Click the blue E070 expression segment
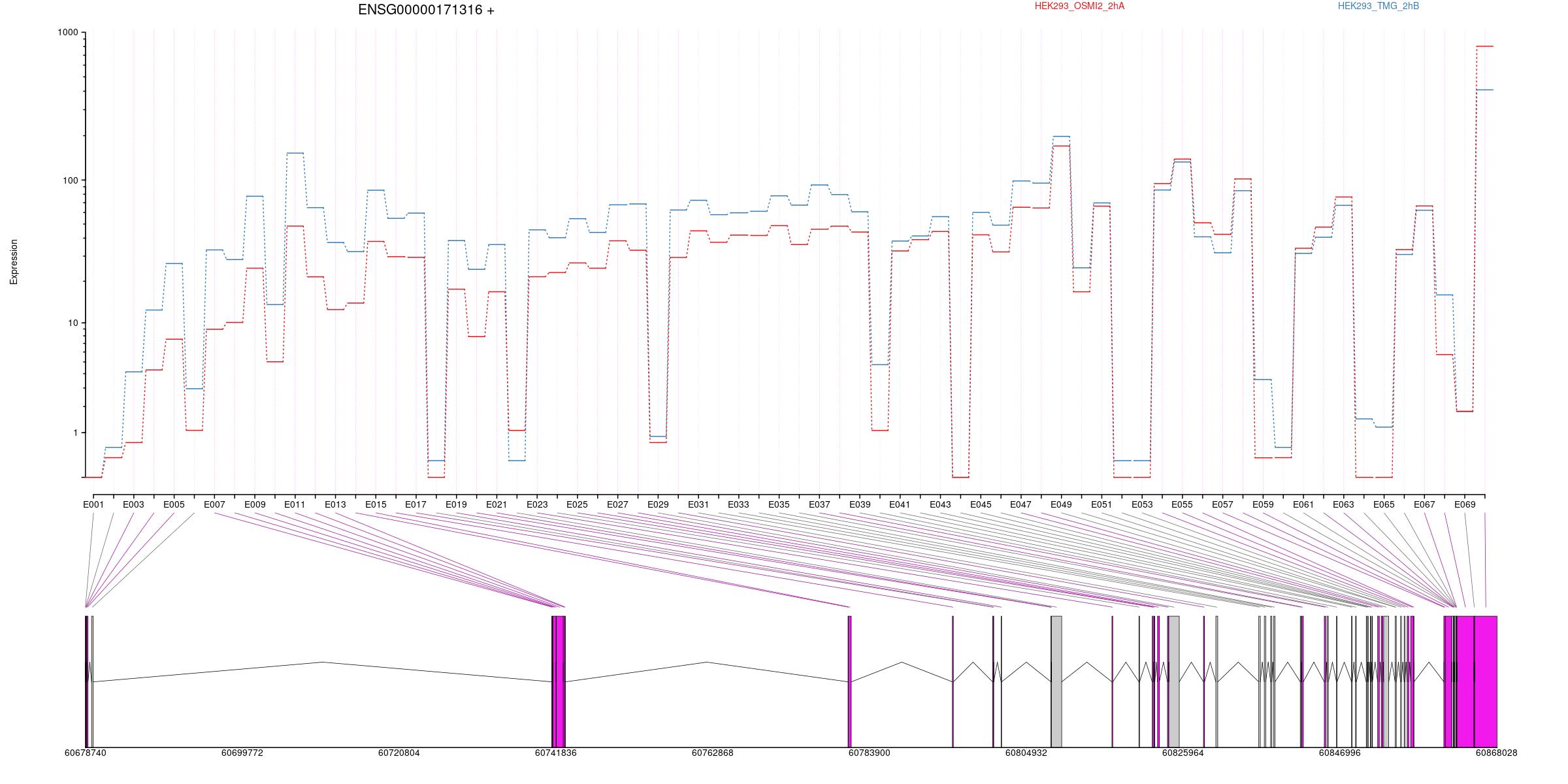The width and height of the screenshot is (1568, 784). (x=1485, y=90)
